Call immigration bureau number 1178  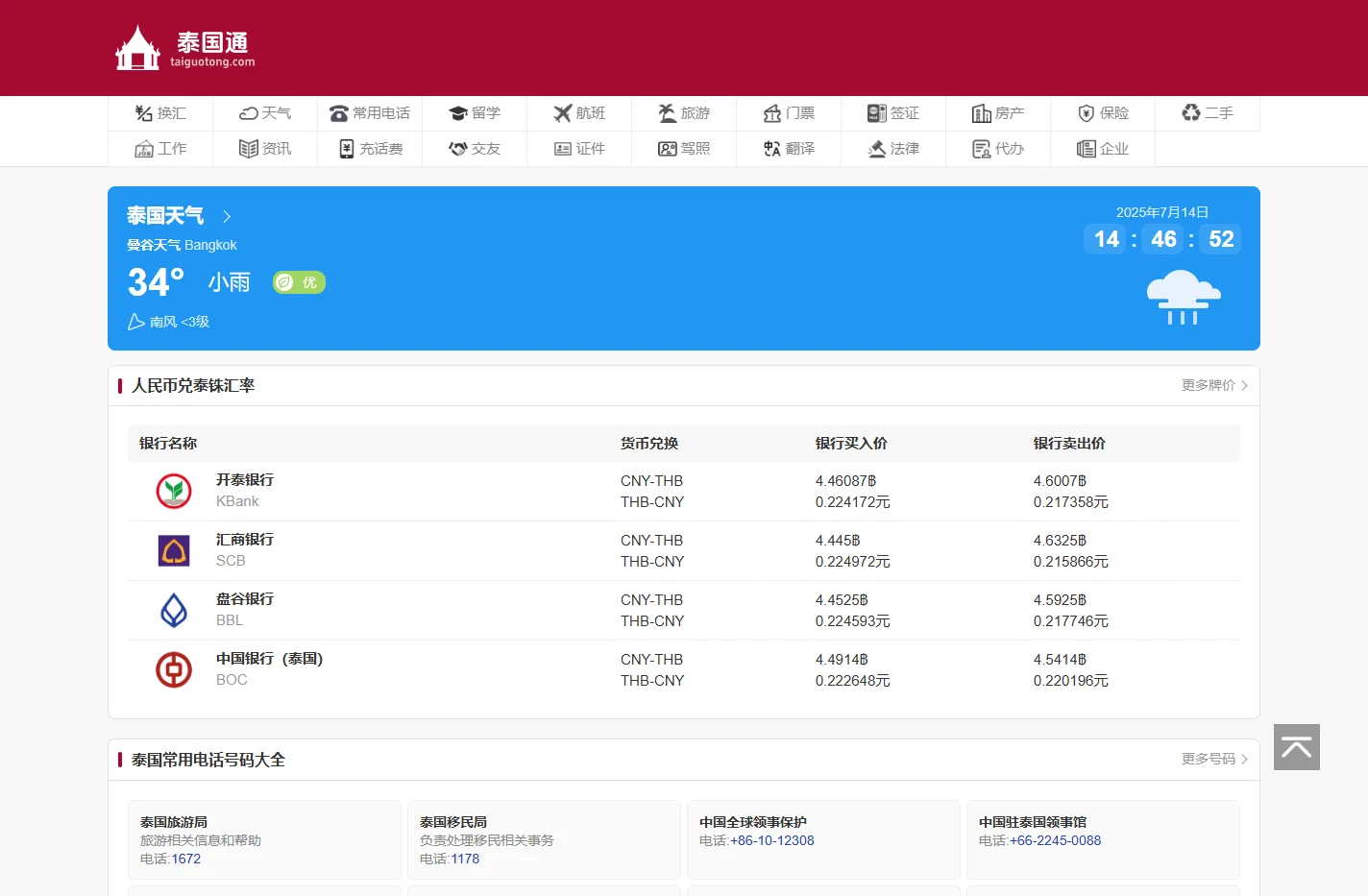click(465, 859)
